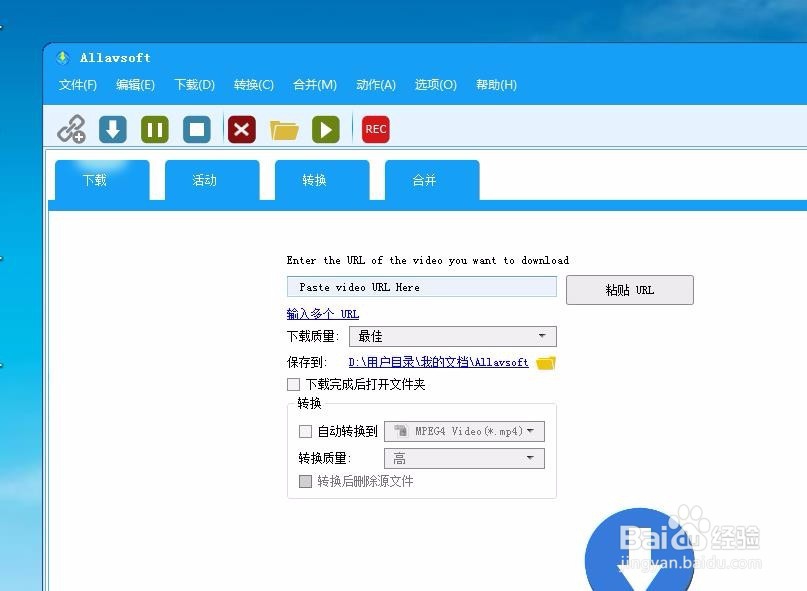Stop the download with the blue stop icon
Image resolution: width=807 pixels, height=591 pixels.
click(197, 129)
